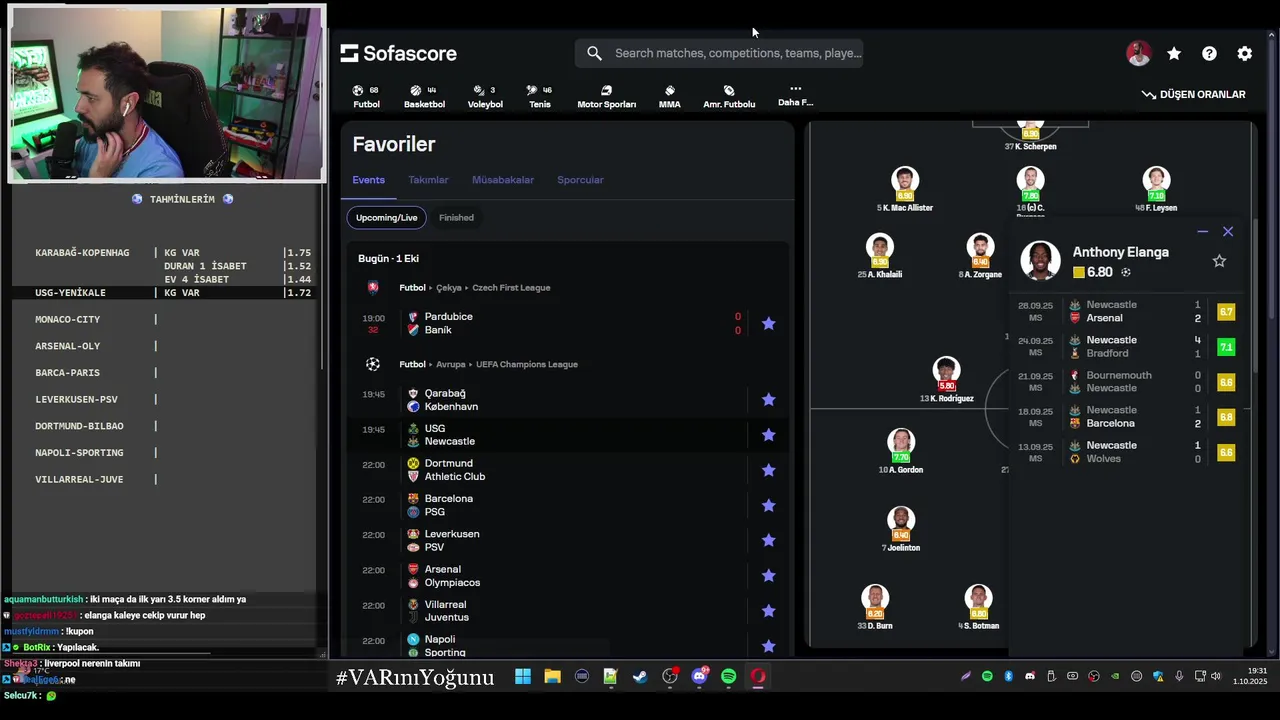Select the USG-YENİKALE prediction row
The height and width of the screenshot is (720, 1280).
click(165, 292)
